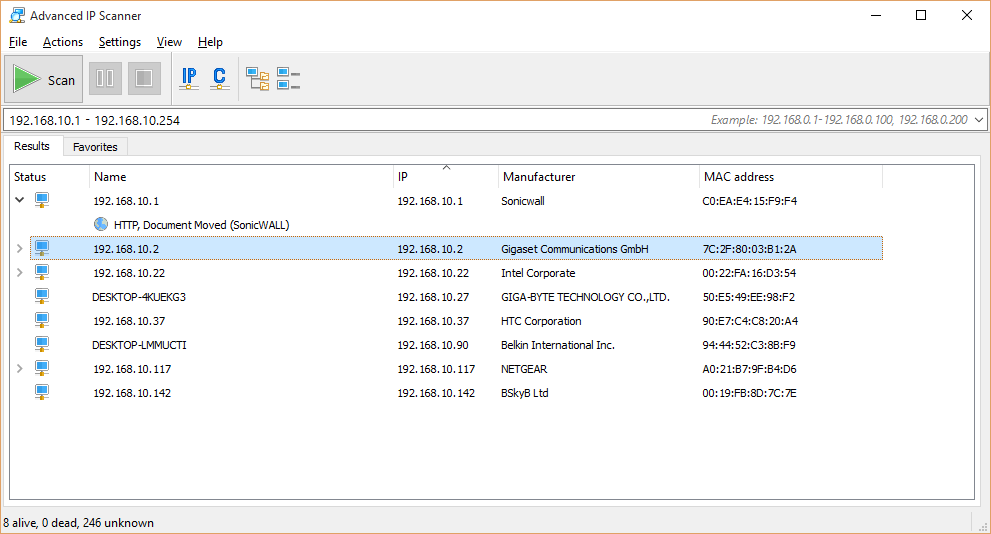Open the Settings menu
Image resolution: width=991 pixels, height=534 pixels.
coord(119,42)
